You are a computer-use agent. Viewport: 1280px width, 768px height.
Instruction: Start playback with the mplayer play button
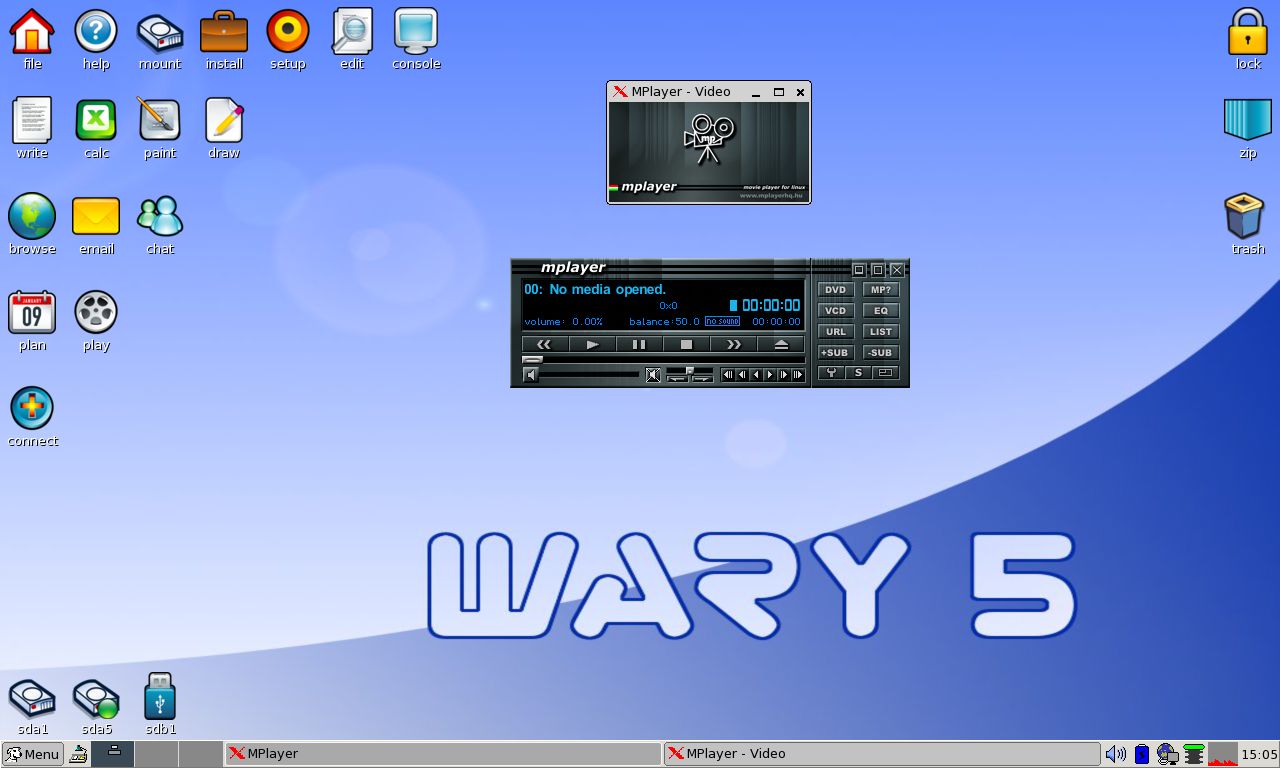592,344
